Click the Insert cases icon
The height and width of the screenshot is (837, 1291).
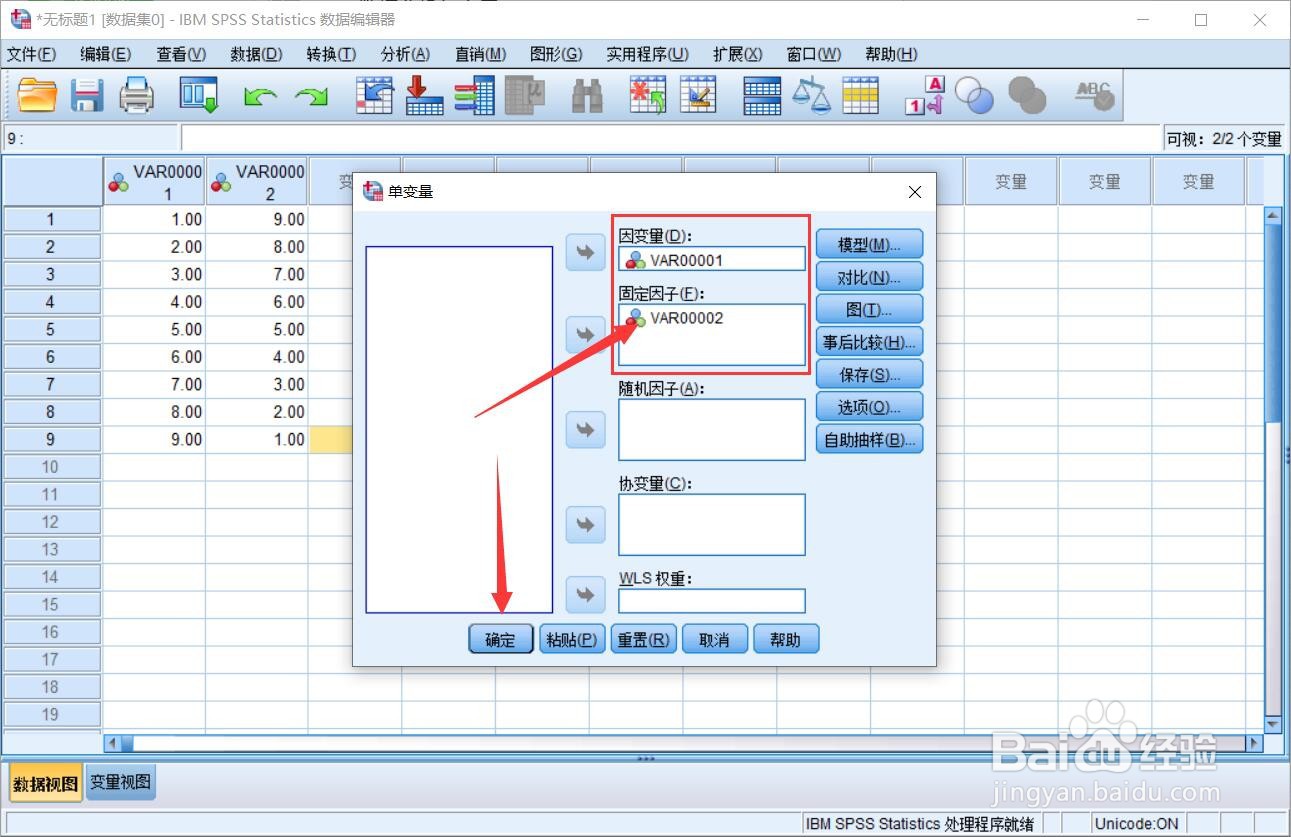(x=648, y=95)
